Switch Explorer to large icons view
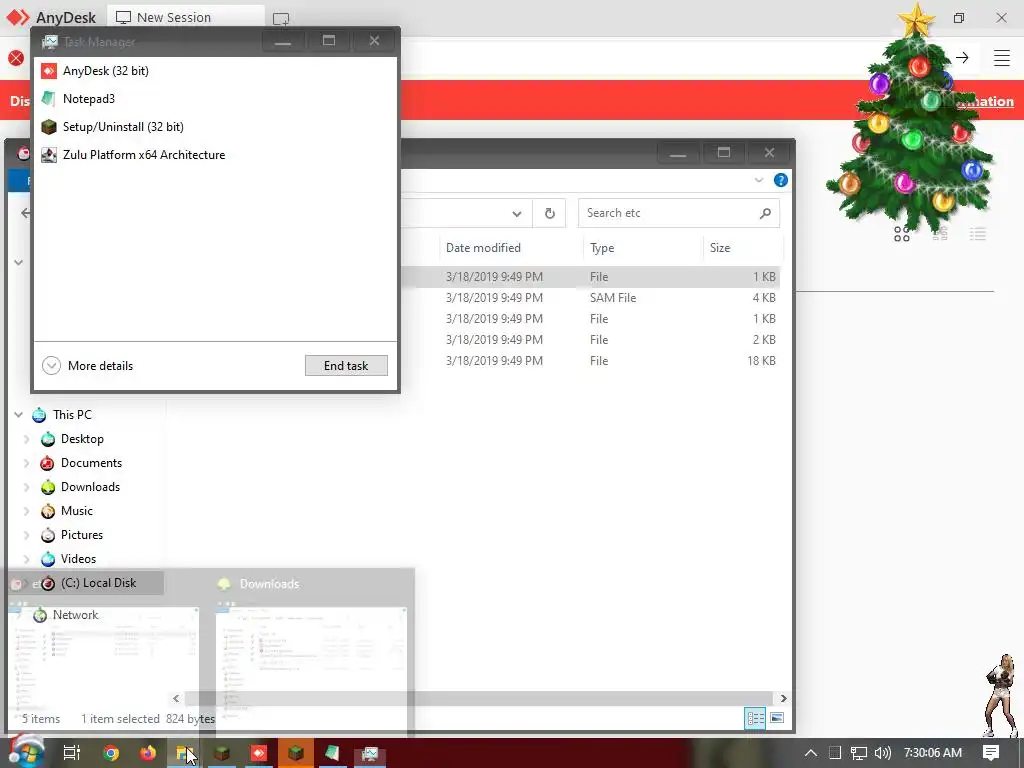1024x768 pixels. 777,718
